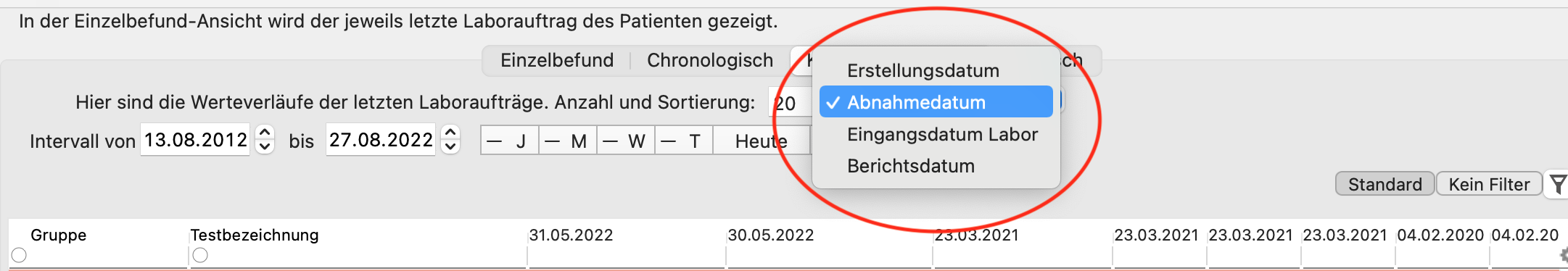This screenshot has height=271, width=1568.
Task: Click the 31.05.2022 column header
Action: pyautogui.click(x=571, y=235)
